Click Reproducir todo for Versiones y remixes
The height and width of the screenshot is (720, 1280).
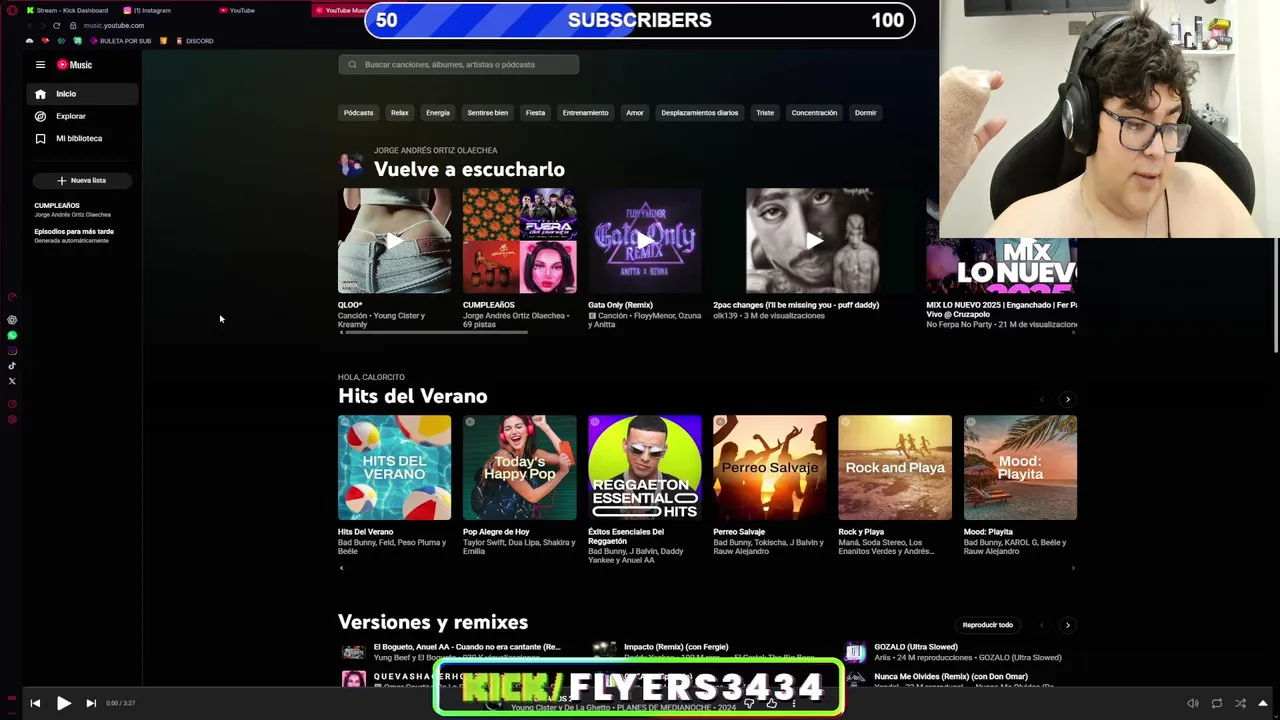pos(987,625)
